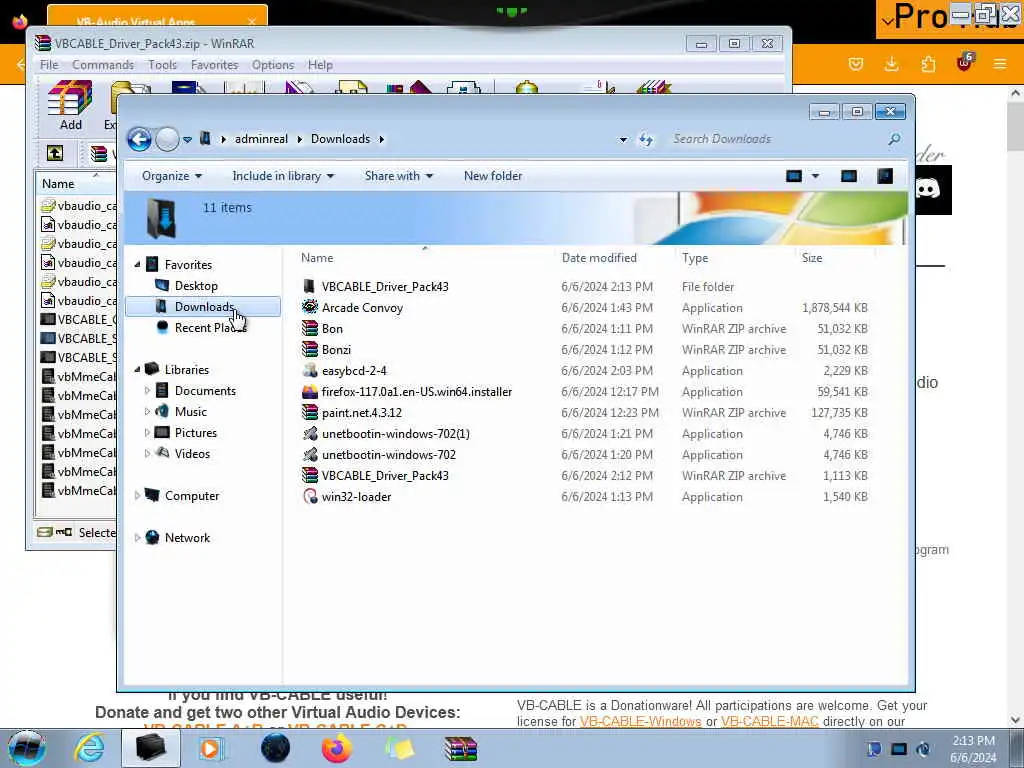Expand the Videos library node
The image size is (1024, 768).
pos(147,453)
